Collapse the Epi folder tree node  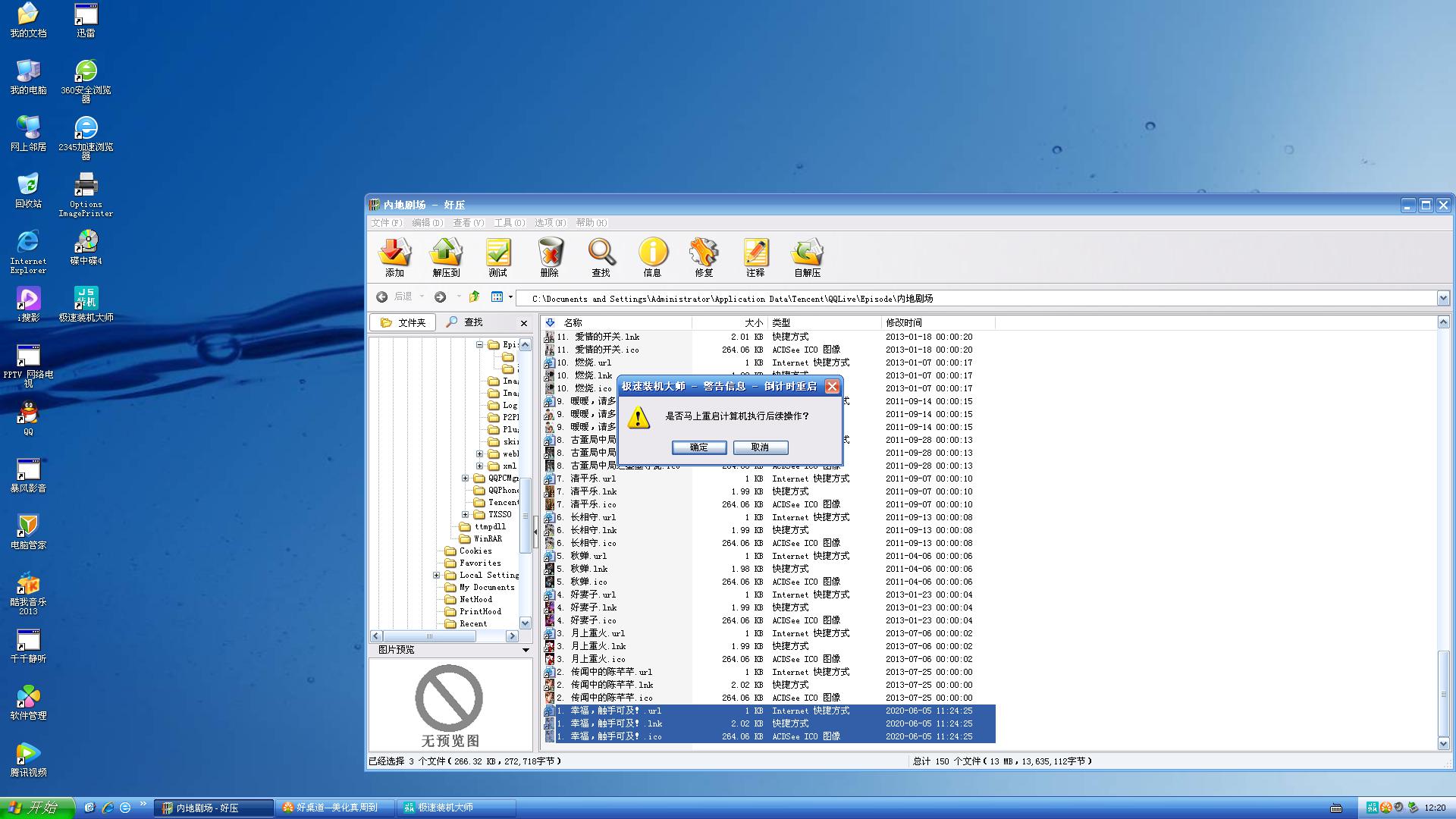[x=479, y=345]
